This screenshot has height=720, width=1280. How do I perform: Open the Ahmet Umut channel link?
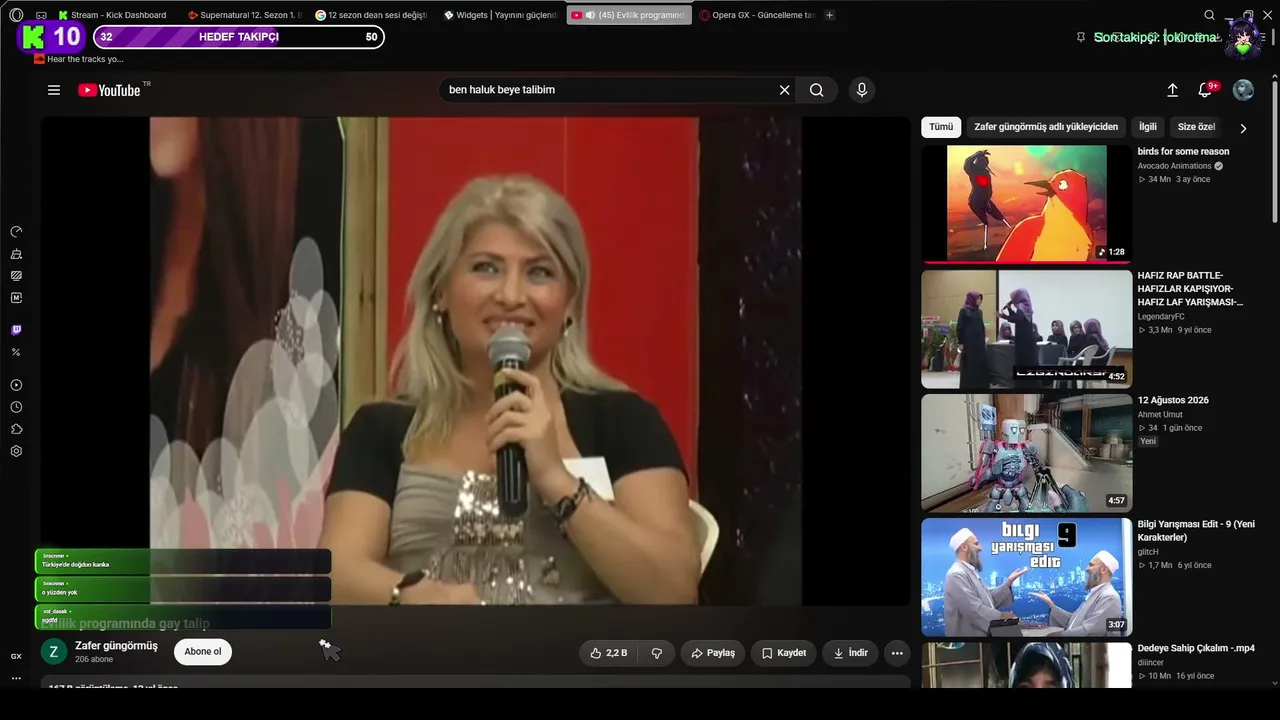click(1160, 415)
